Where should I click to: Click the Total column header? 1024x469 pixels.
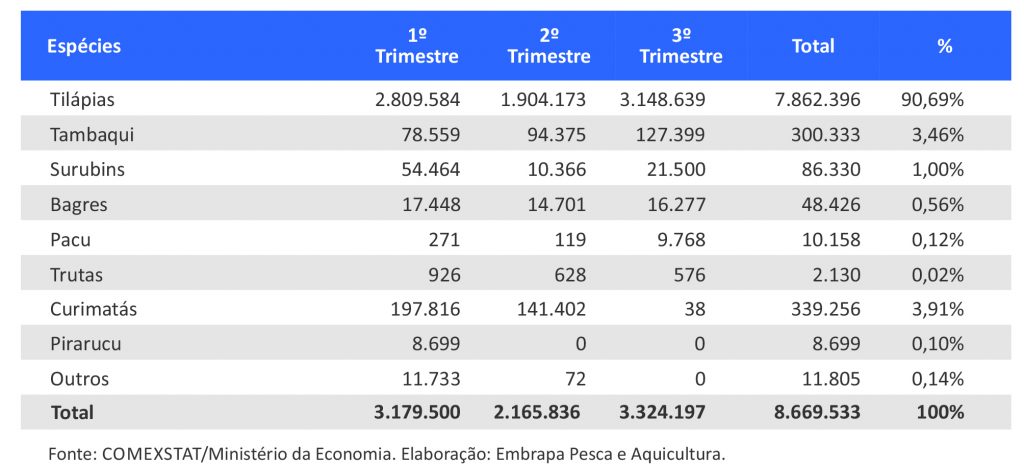813,46
